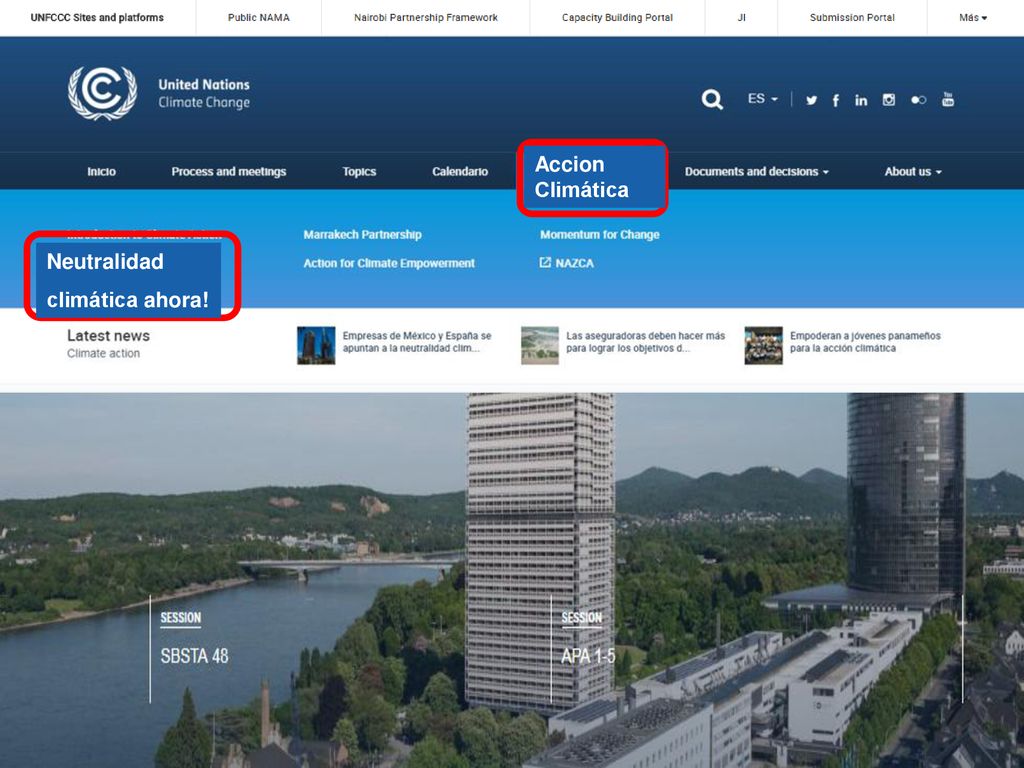
Task: Open the Flickr social icon
Action: tap(918, 100)
